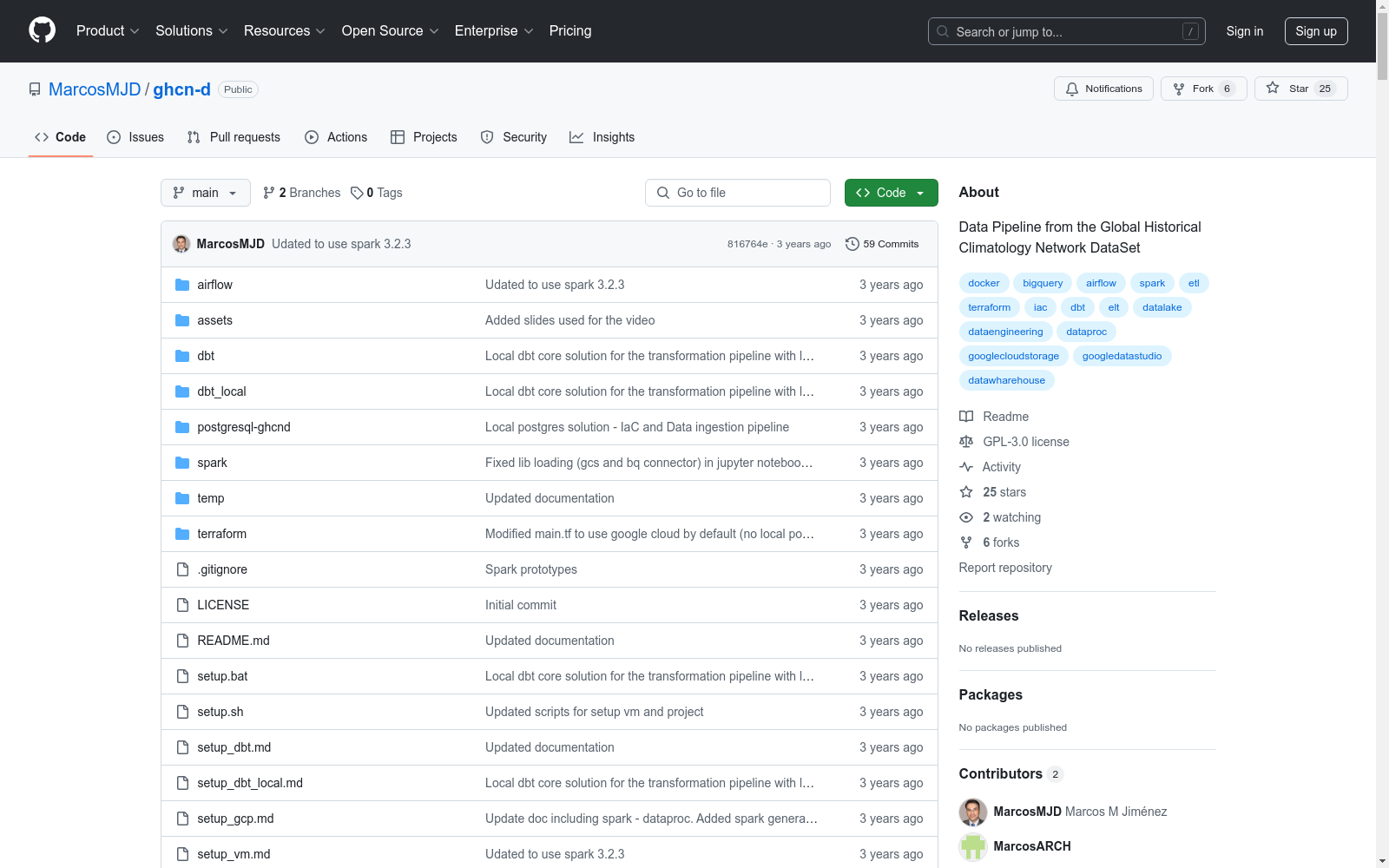Image resolution: width=1389 pixels, height=868 pixels.
Task: Click the commit history clock icon
Action: coord(852,244)
